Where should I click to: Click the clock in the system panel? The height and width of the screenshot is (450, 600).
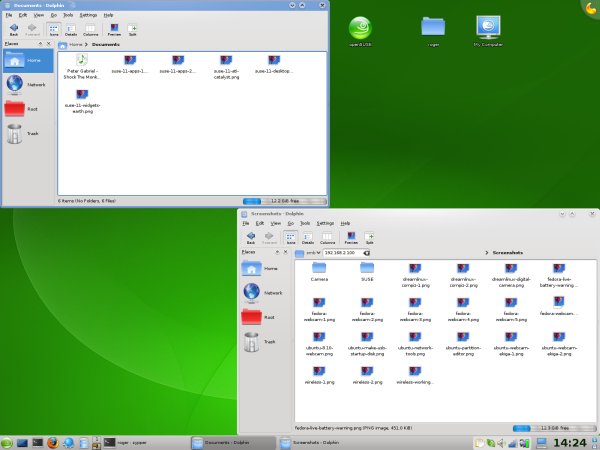tap(569, 441)
